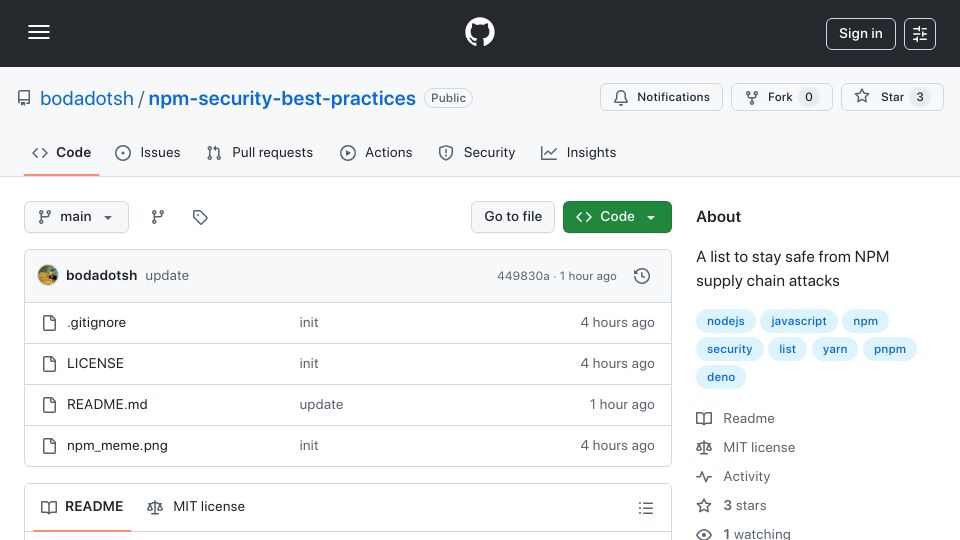Image resolution: width=960 pixels, height=540 pixels.
Task: Switch to the Code tab
Action: pyautogui.click(x=61, y=152)
